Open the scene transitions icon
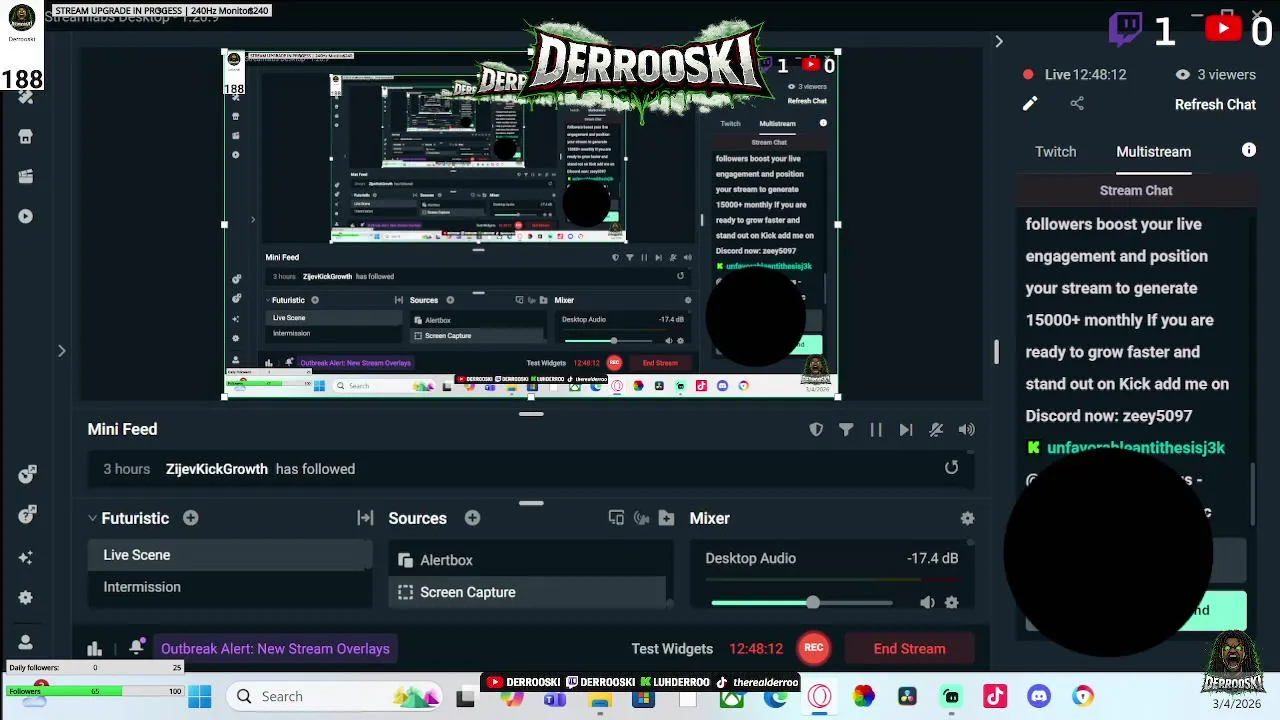The height and width of the screenshot is (720, 1280). tap(365, 518)
